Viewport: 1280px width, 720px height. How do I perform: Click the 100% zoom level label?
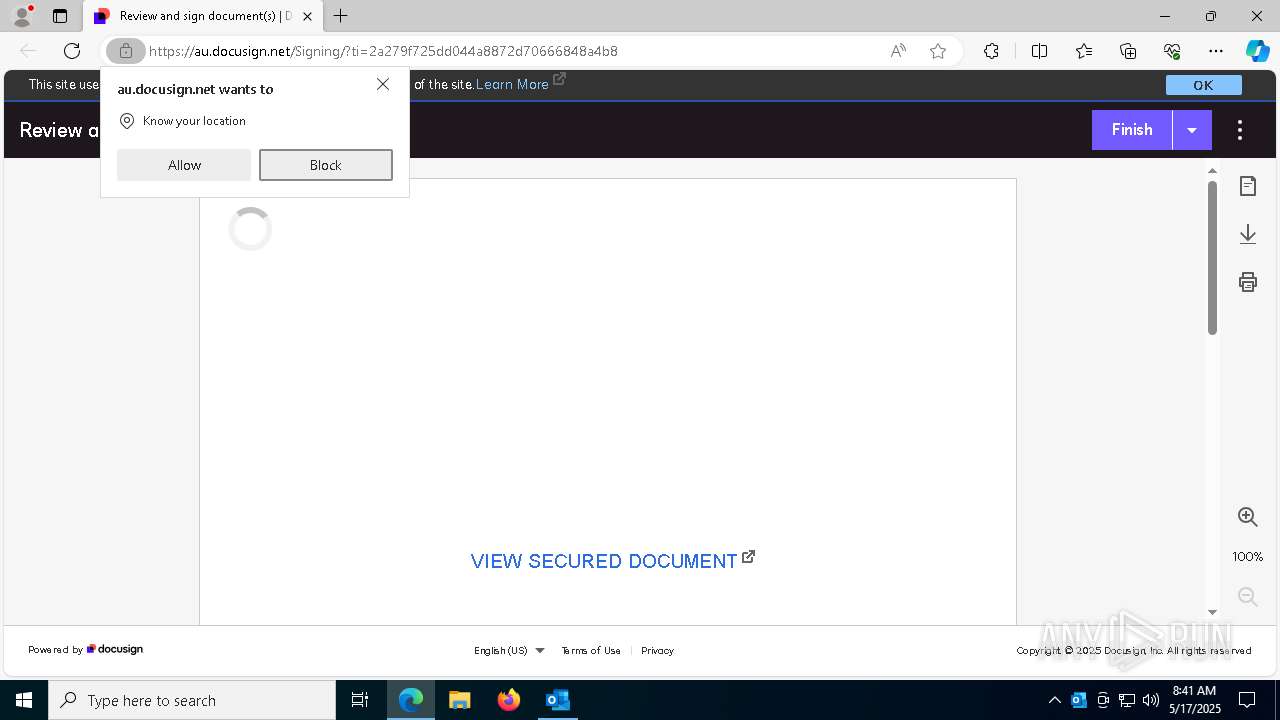[x=1248, y=557]
